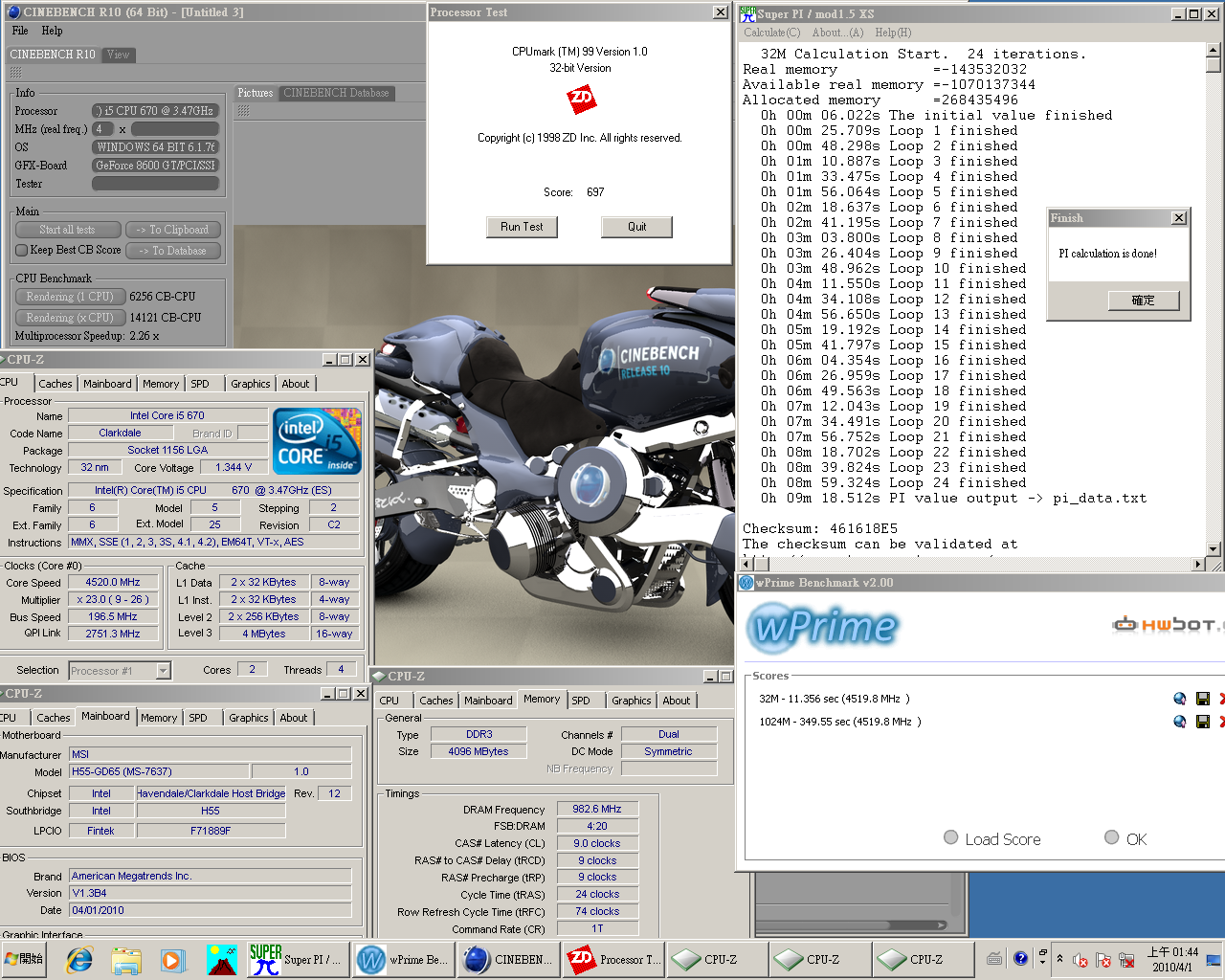Click the To Clipboard button in CINEBENCH
Viewport: 1225px width, 980px height.
coord(173,230)
